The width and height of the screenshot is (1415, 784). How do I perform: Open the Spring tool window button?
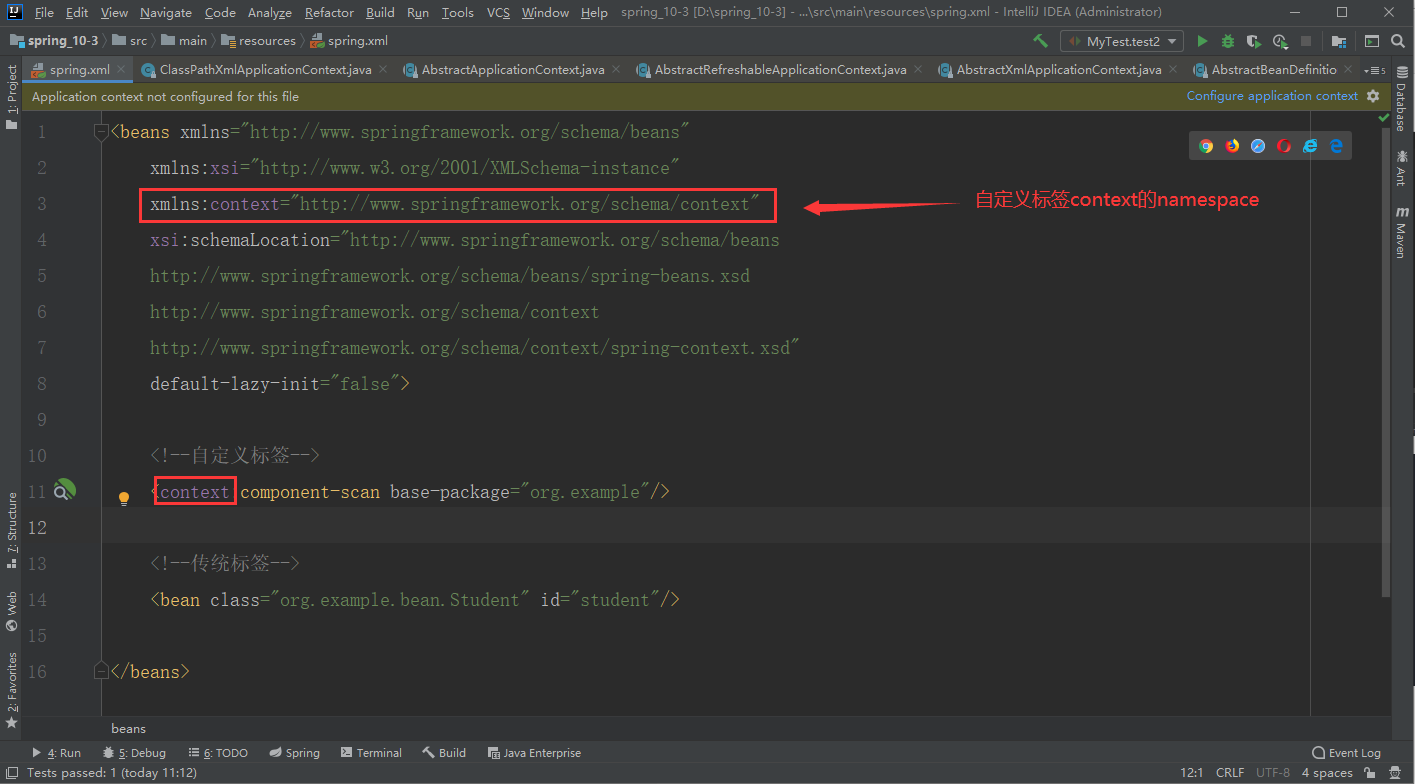coord(293,753)
